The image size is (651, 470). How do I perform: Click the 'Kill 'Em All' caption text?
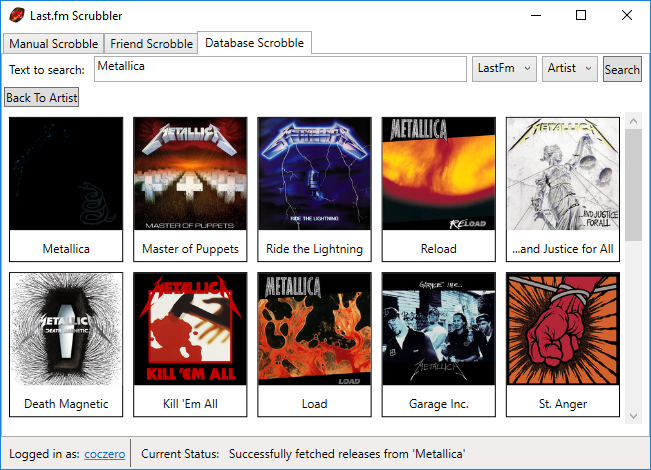[x=190, y=404]
